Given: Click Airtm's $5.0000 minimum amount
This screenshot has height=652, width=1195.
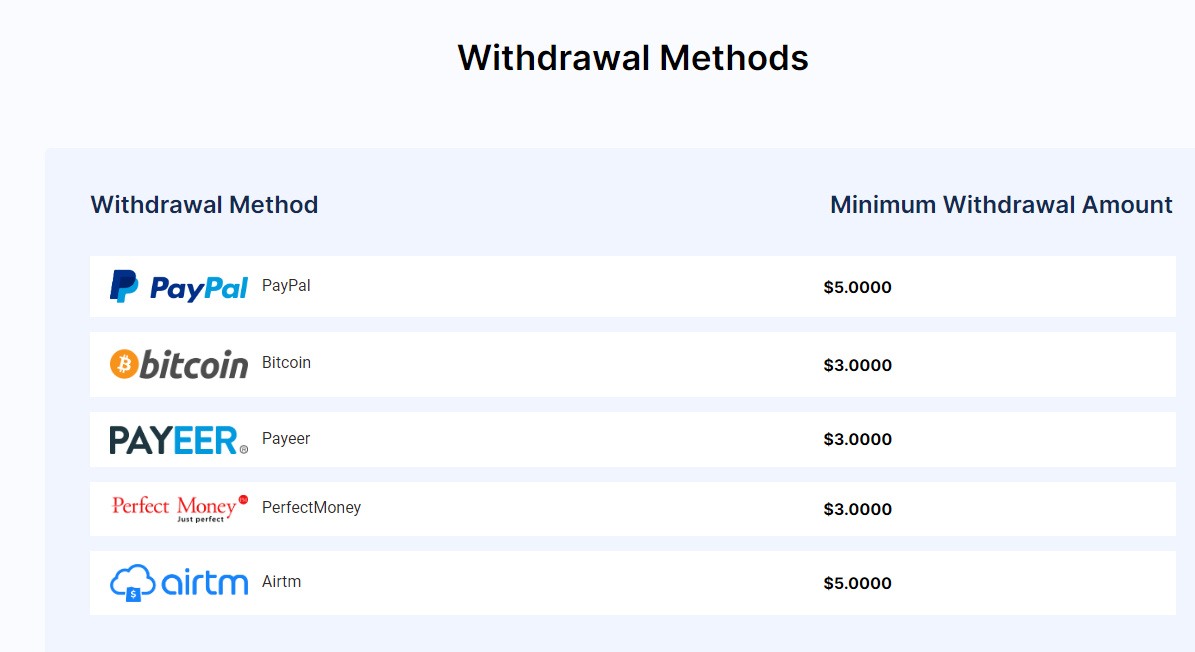Looking at the screenshot, I should (x=857, y=583).
